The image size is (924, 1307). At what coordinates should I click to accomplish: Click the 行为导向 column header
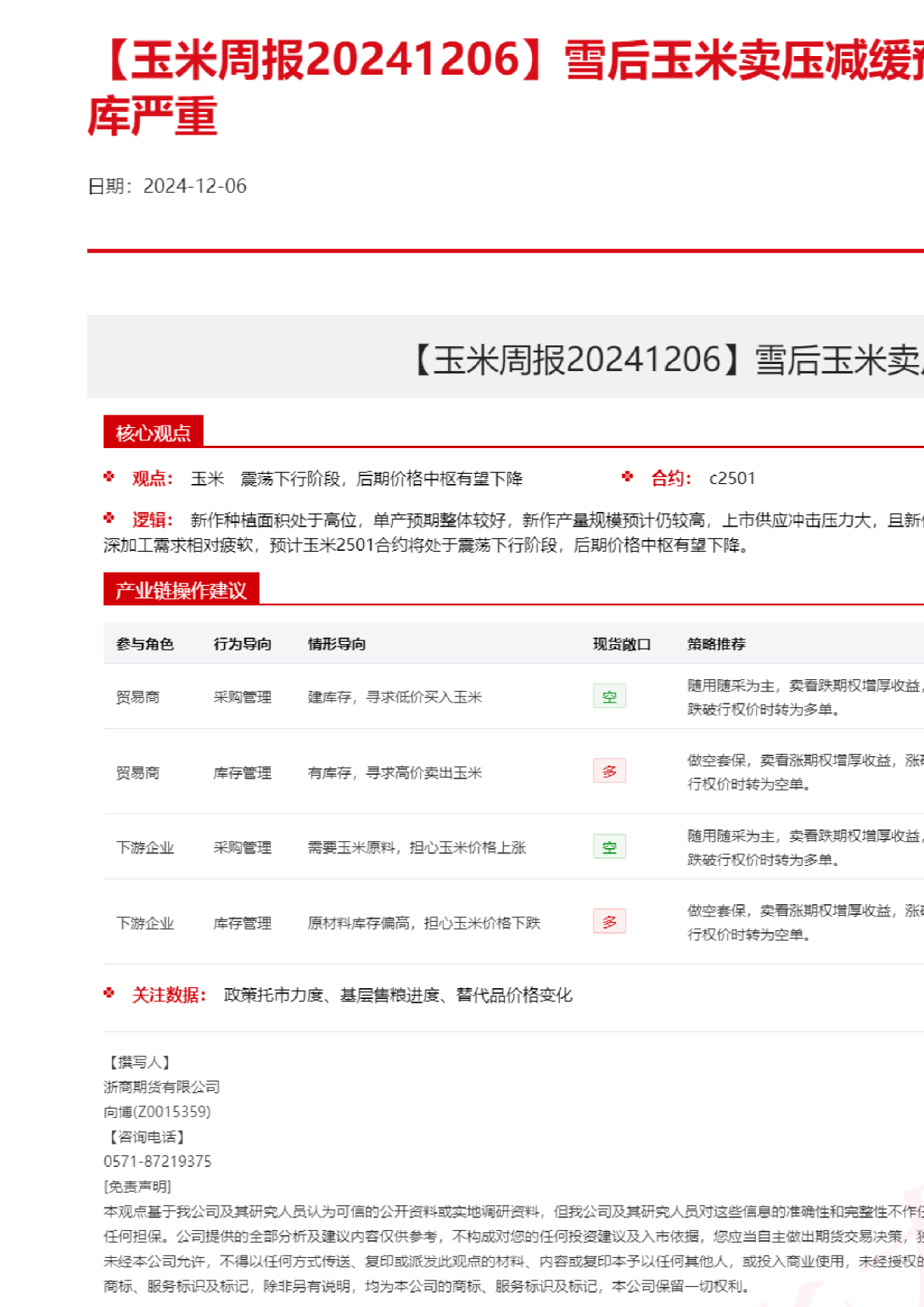(x=243, y=643)
